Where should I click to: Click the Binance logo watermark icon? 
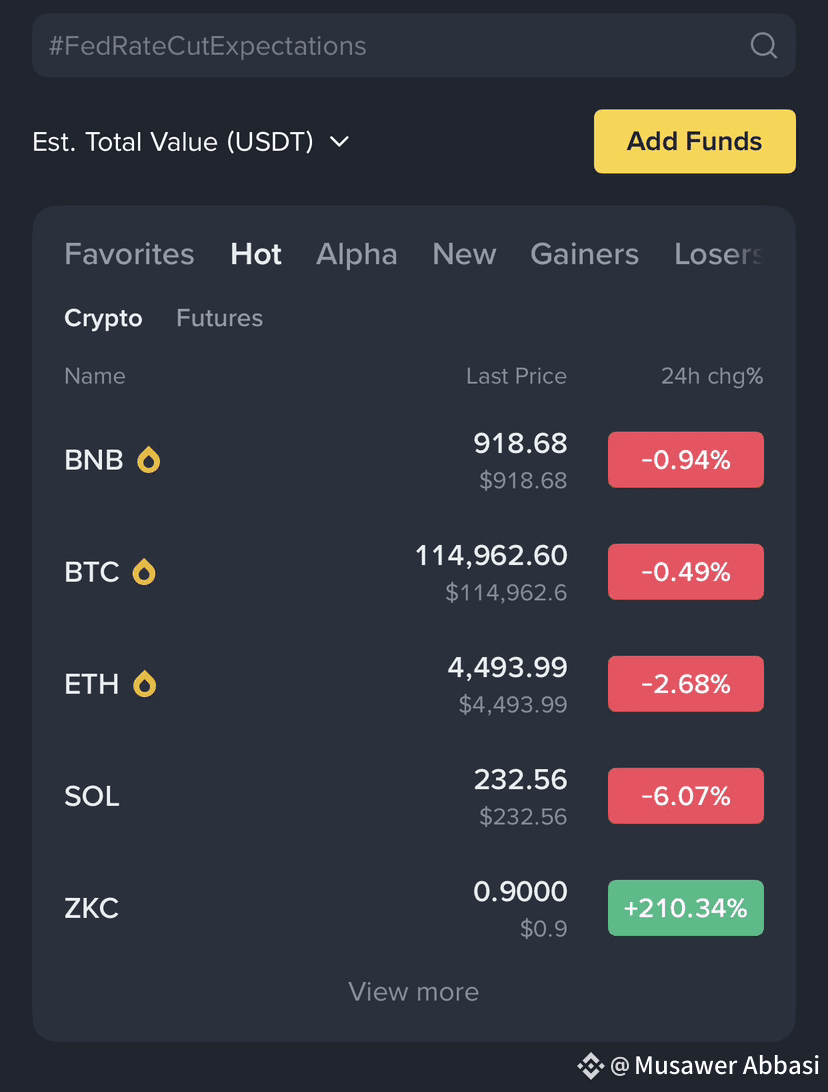591,1066
